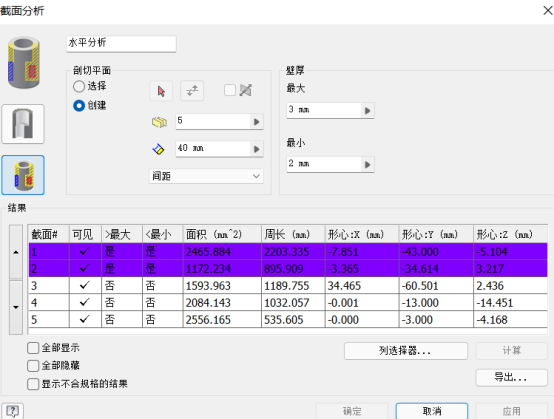Toggle visibility checkmark for section 3

[84, 285]
